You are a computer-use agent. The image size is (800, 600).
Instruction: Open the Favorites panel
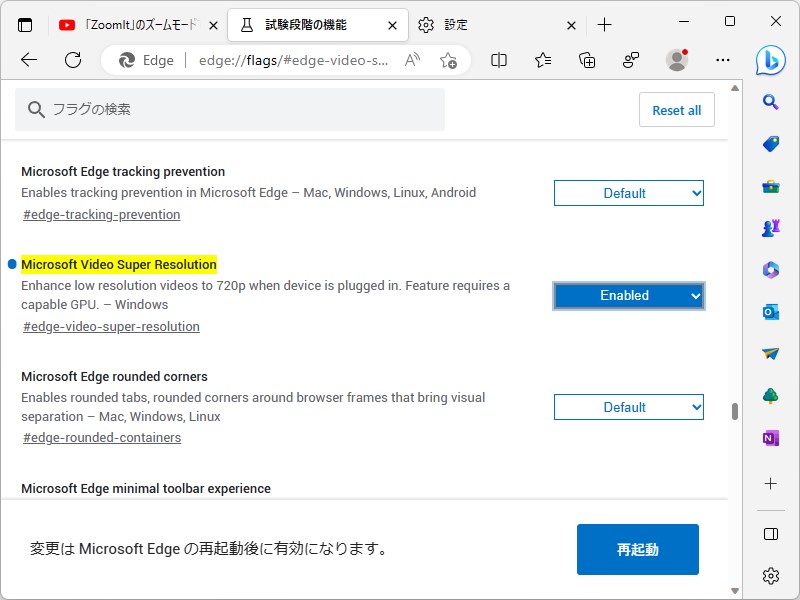click(x=543, y=60)
